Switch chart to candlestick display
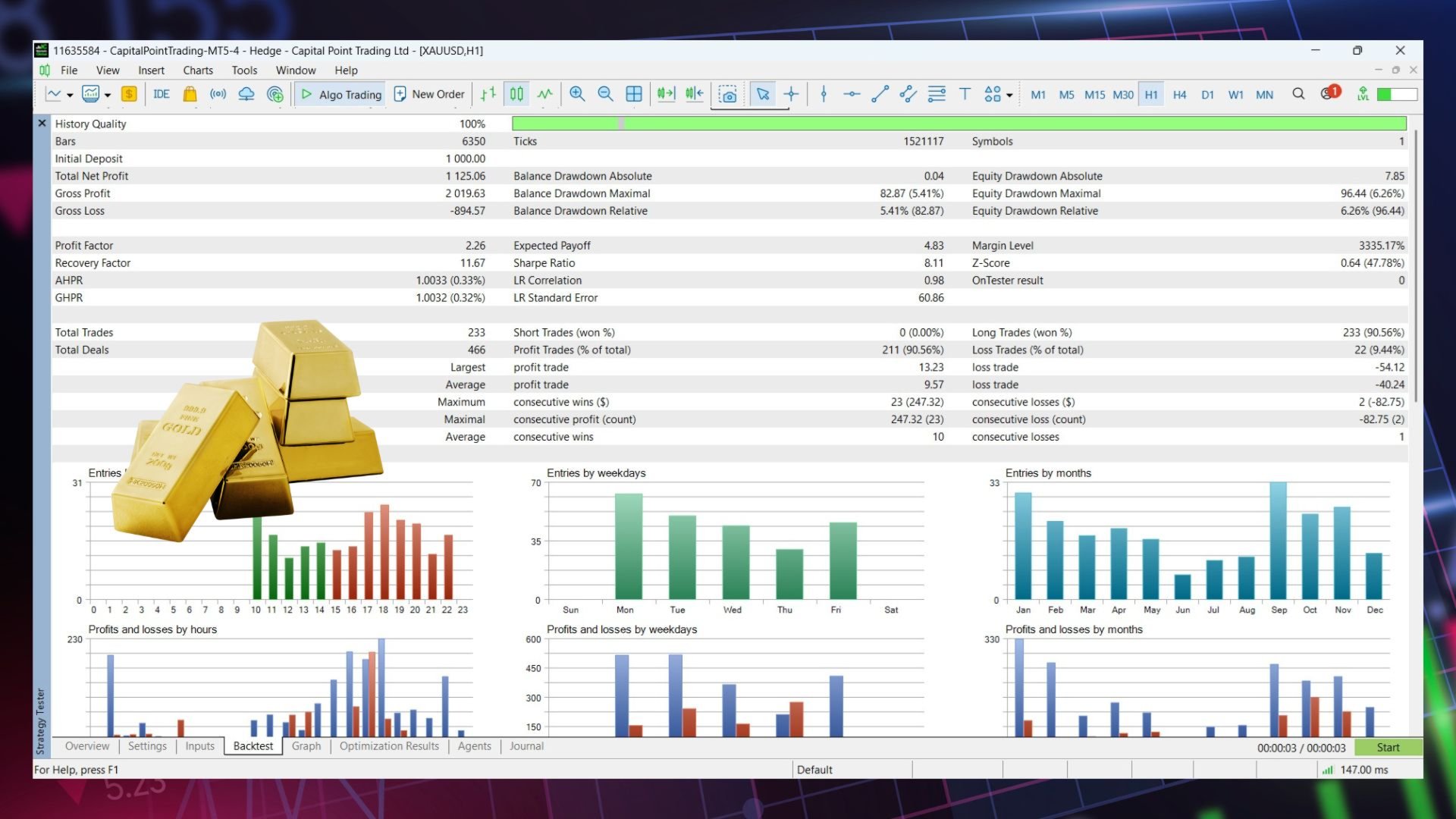Viewport: 1456px width, 819px height. tap(516, 94)
